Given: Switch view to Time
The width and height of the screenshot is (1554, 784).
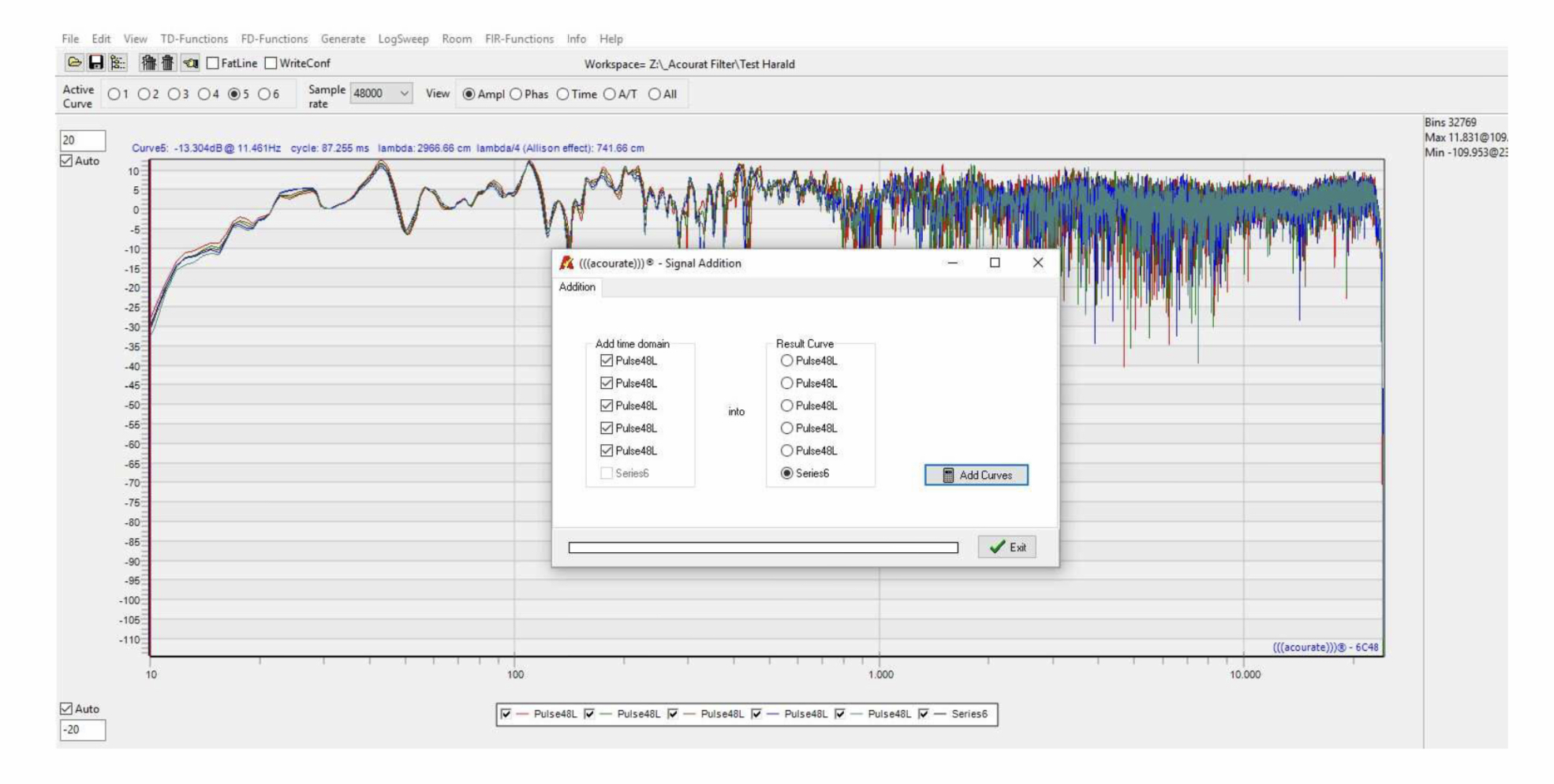Looking at the screenshot, I should [562, 94].
